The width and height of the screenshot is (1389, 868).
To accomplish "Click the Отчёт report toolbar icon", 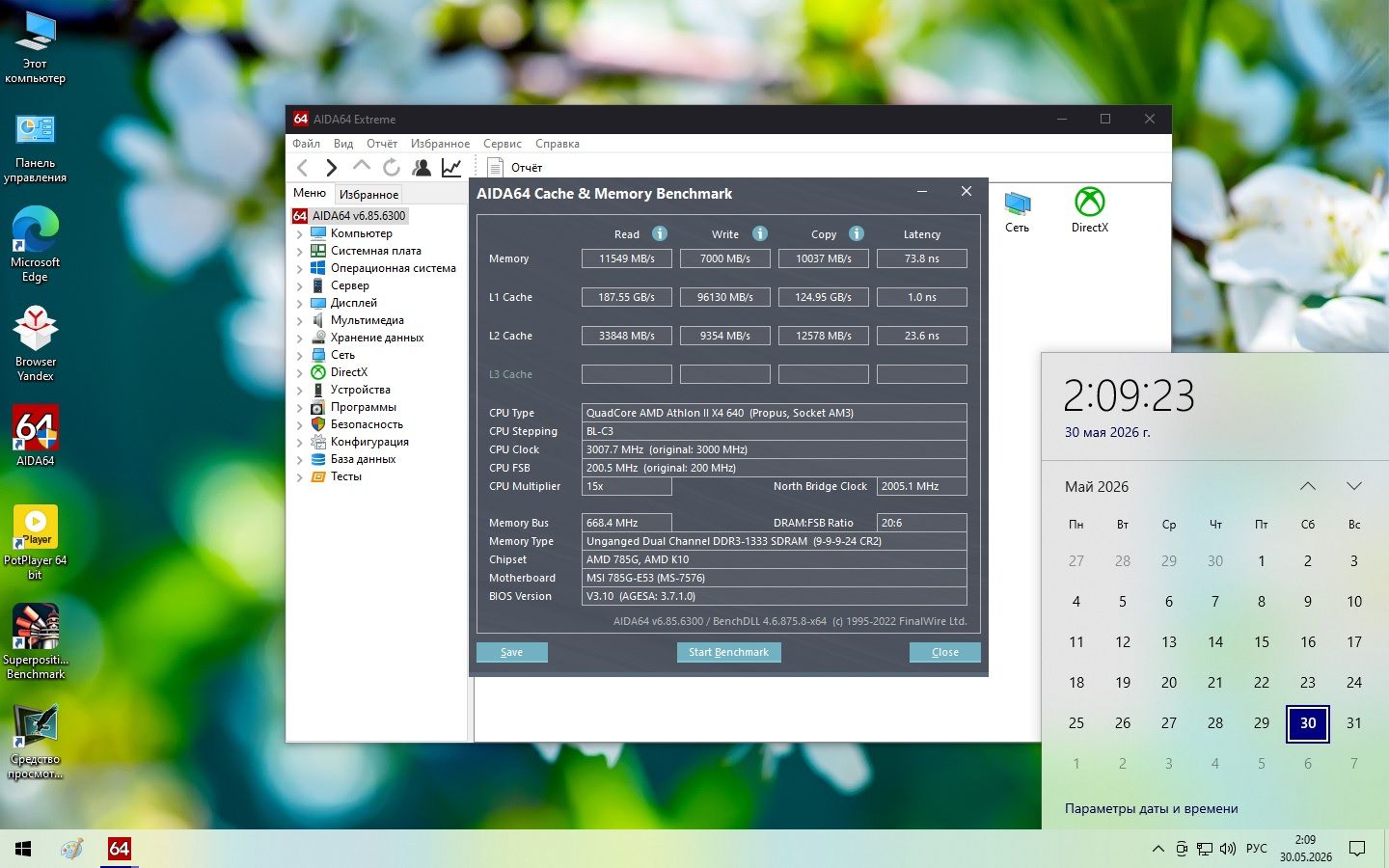I will pos(515,168).
